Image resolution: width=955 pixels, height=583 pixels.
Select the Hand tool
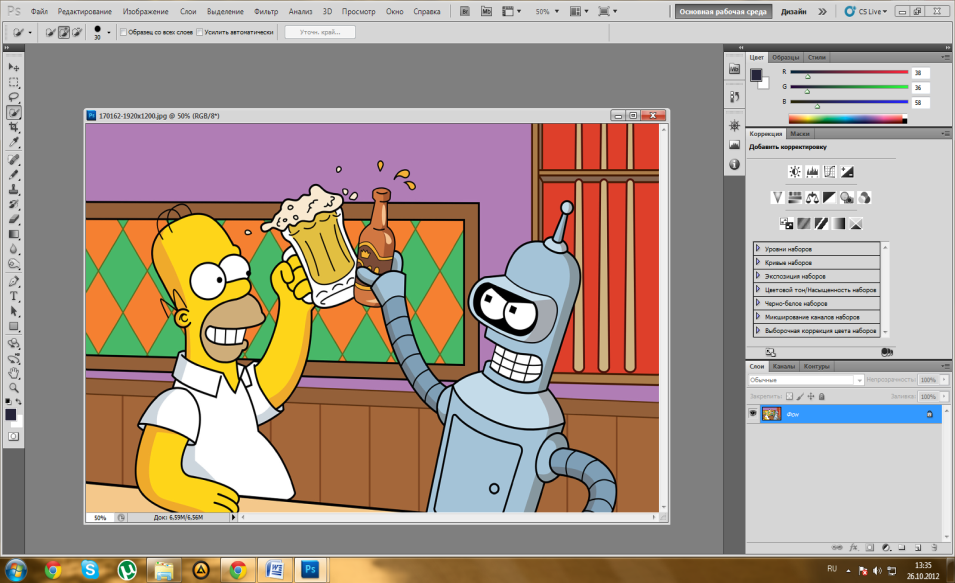(x=13, y=373)
